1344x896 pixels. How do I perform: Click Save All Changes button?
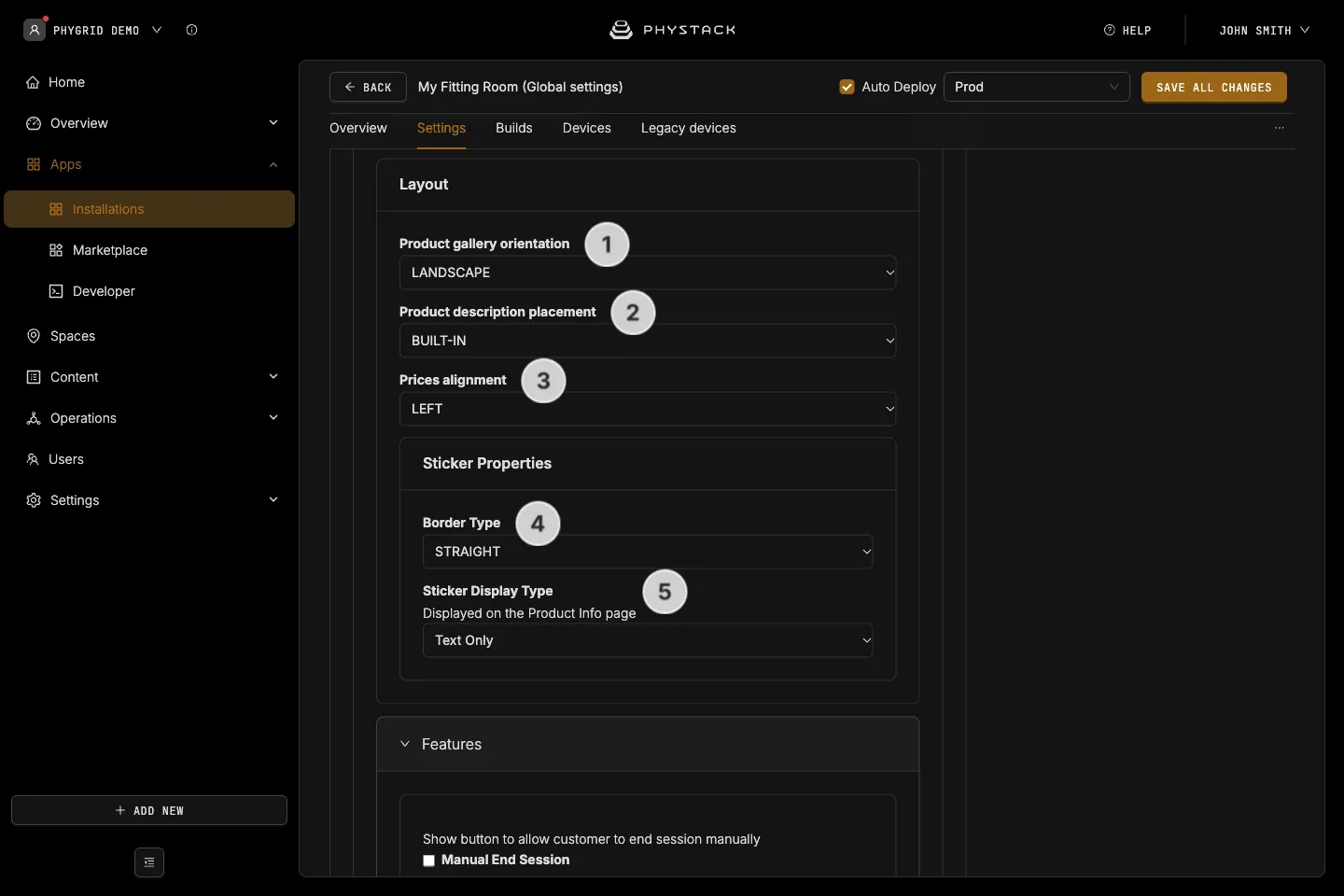(1214, 87)
